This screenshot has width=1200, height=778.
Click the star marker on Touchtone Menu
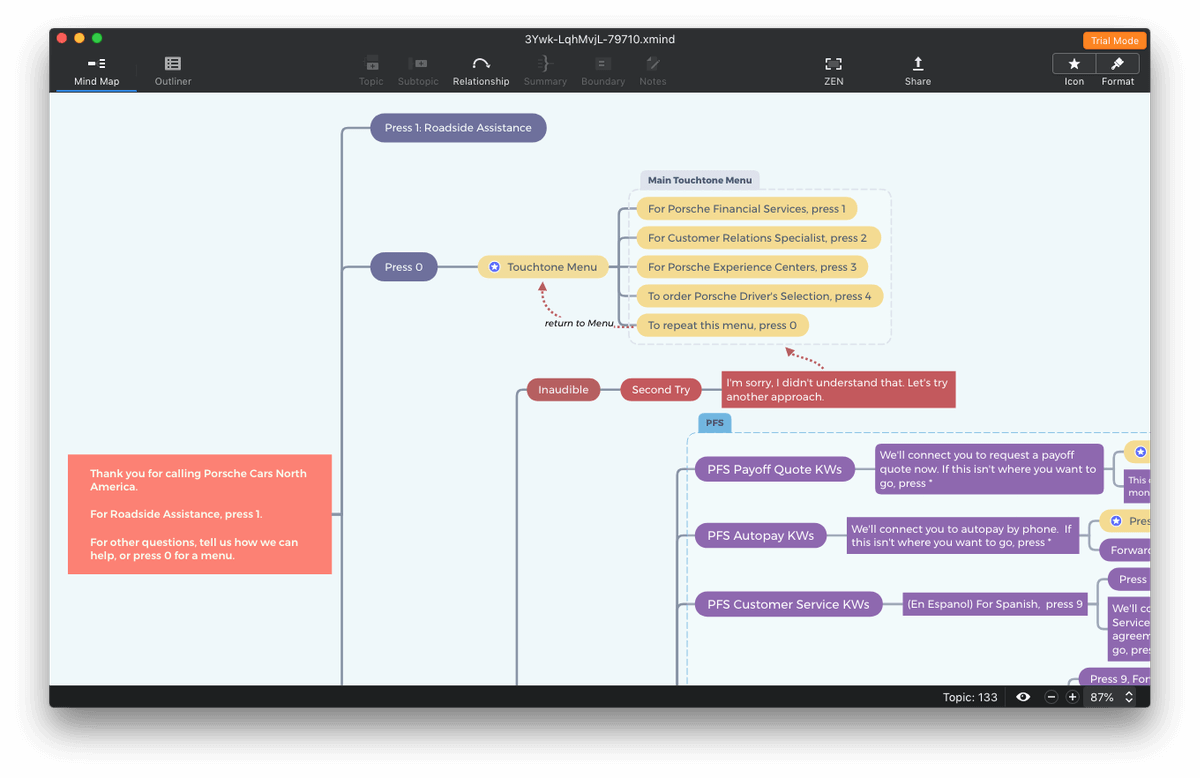(494, 267)
